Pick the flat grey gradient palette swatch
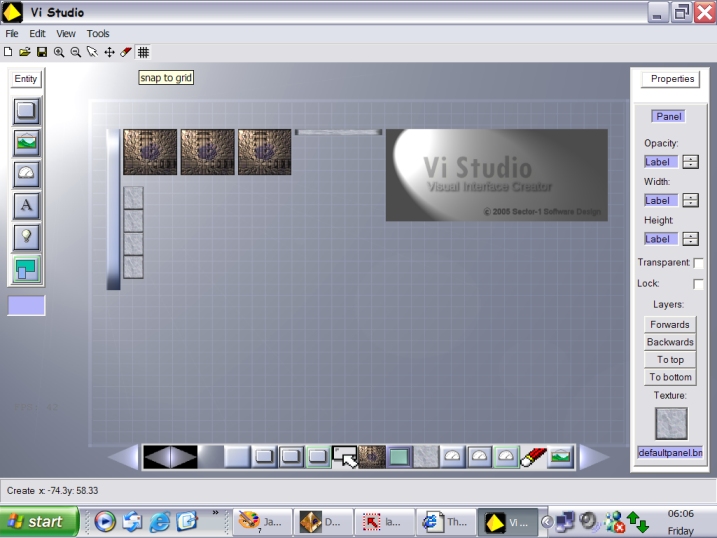 point(211,457)
